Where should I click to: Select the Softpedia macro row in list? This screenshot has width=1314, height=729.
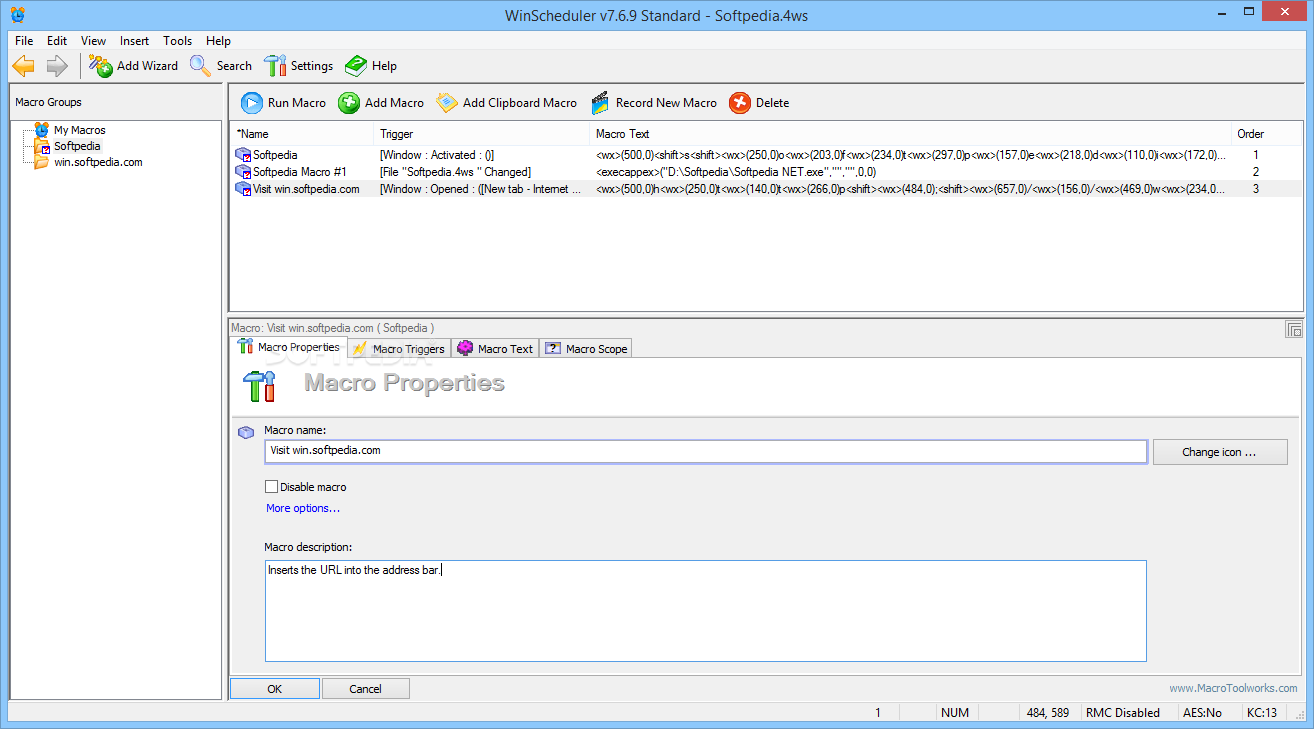coord(768,155)
